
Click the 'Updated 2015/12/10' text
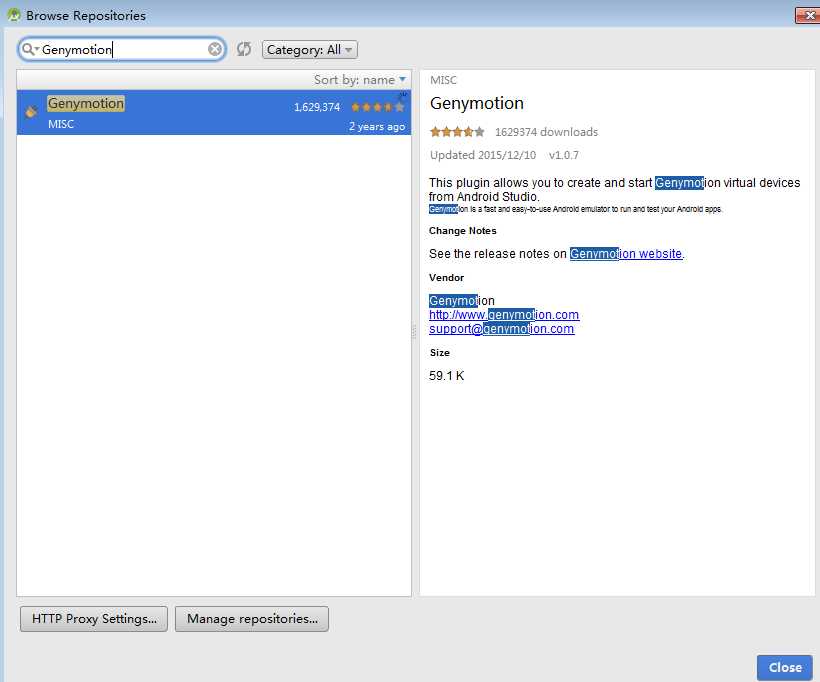(x=483, y=155)
